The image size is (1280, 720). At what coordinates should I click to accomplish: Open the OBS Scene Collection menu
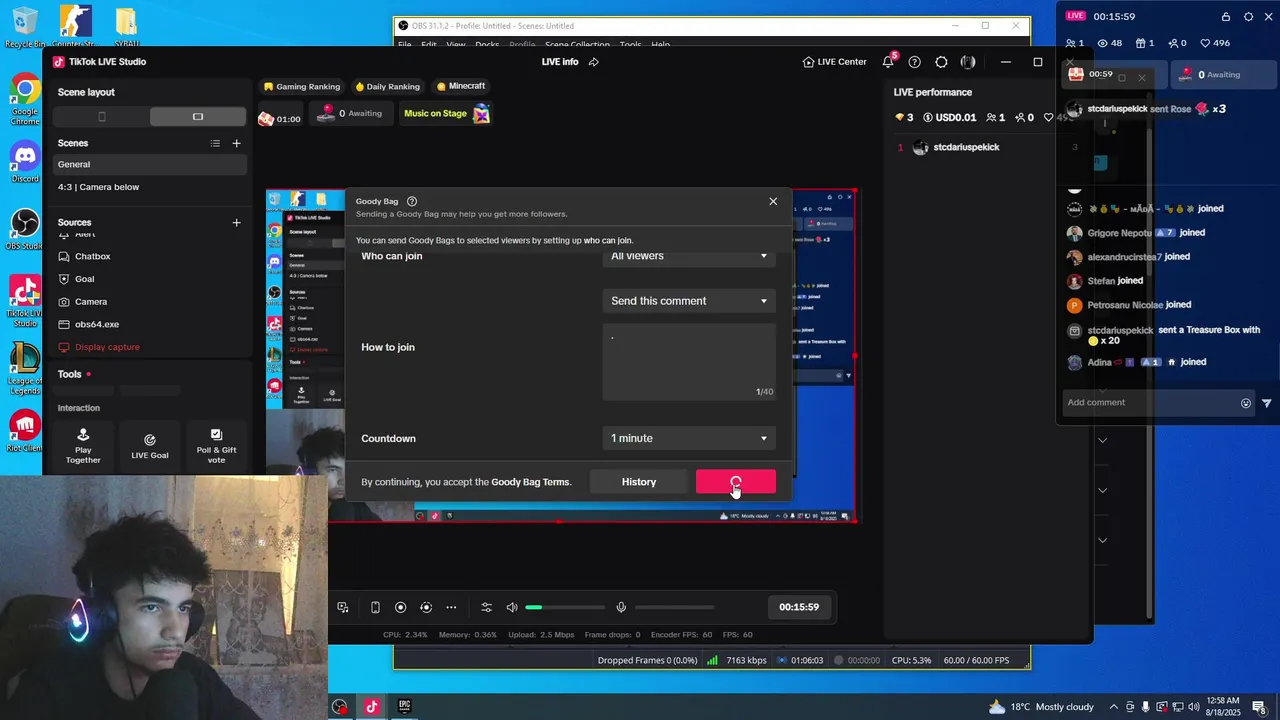click(x=577, y=45)
